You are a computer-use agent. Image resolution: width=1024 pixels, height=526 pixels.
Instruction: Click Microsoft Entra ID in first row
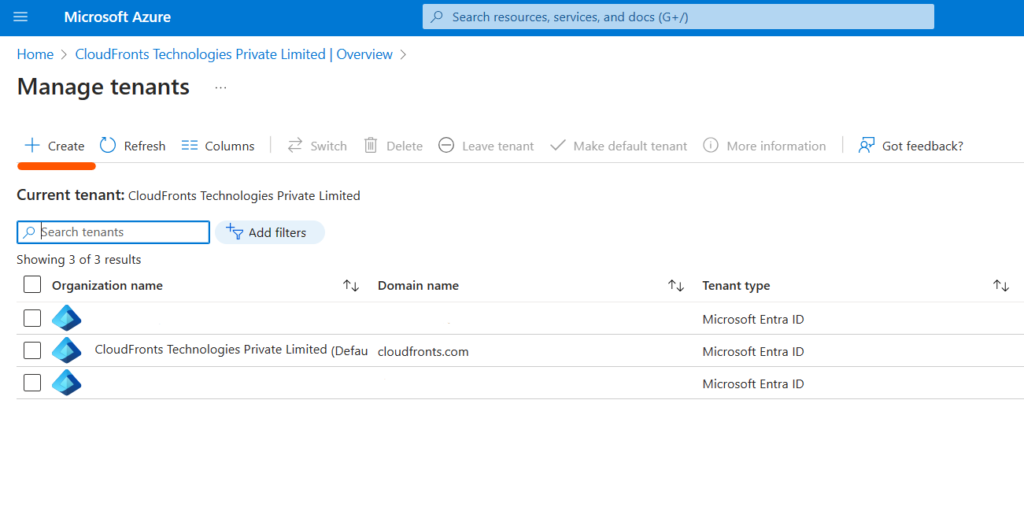(x=753, y=320)
